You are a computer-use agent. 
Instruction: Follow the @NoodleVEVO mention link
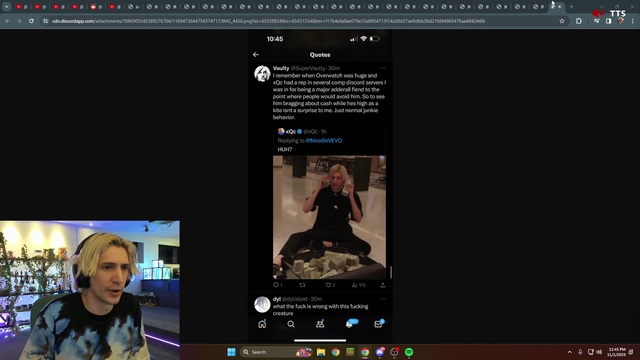(324, 140)
